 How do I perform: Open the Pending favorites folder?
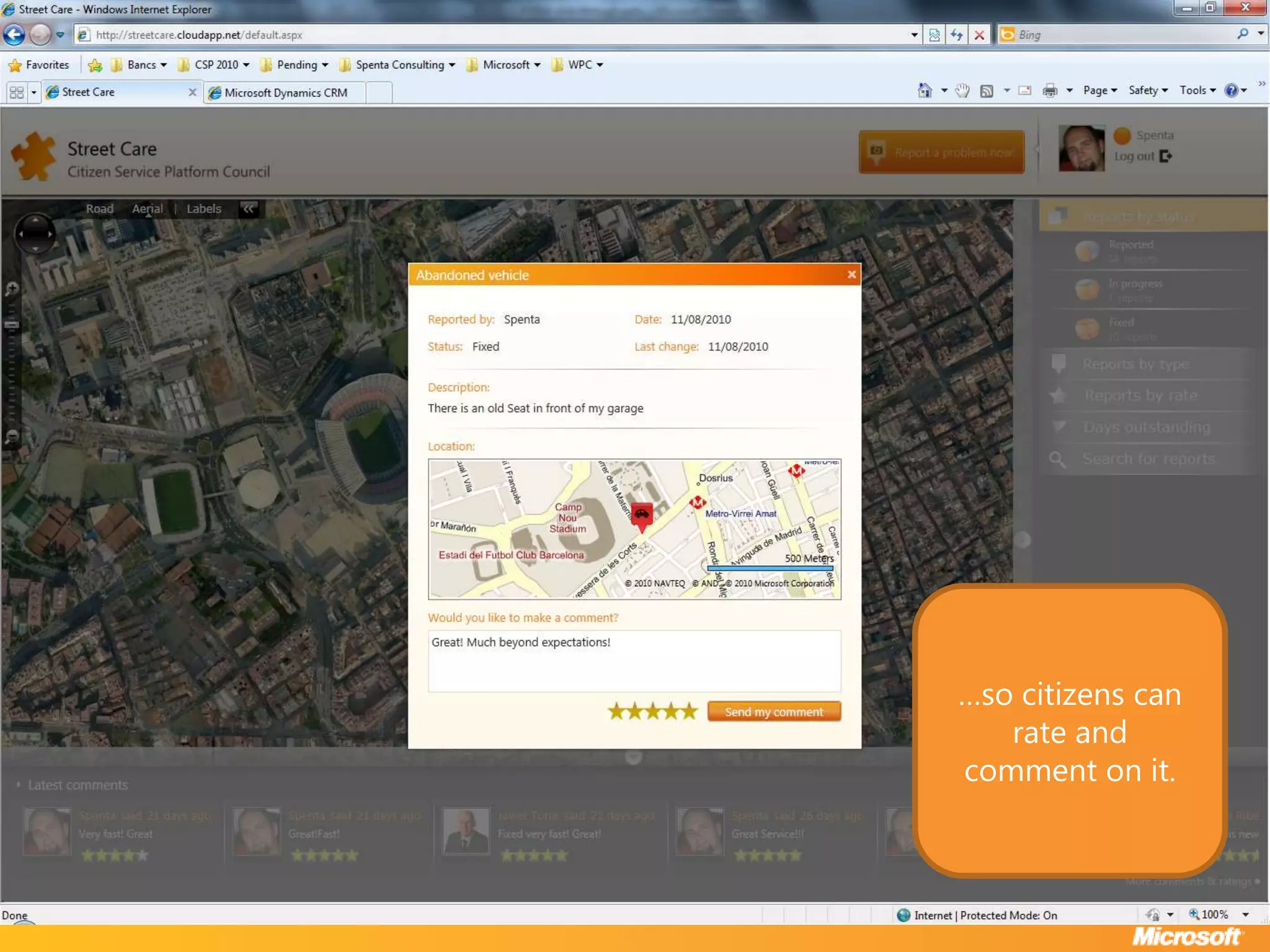coord(294,64)
